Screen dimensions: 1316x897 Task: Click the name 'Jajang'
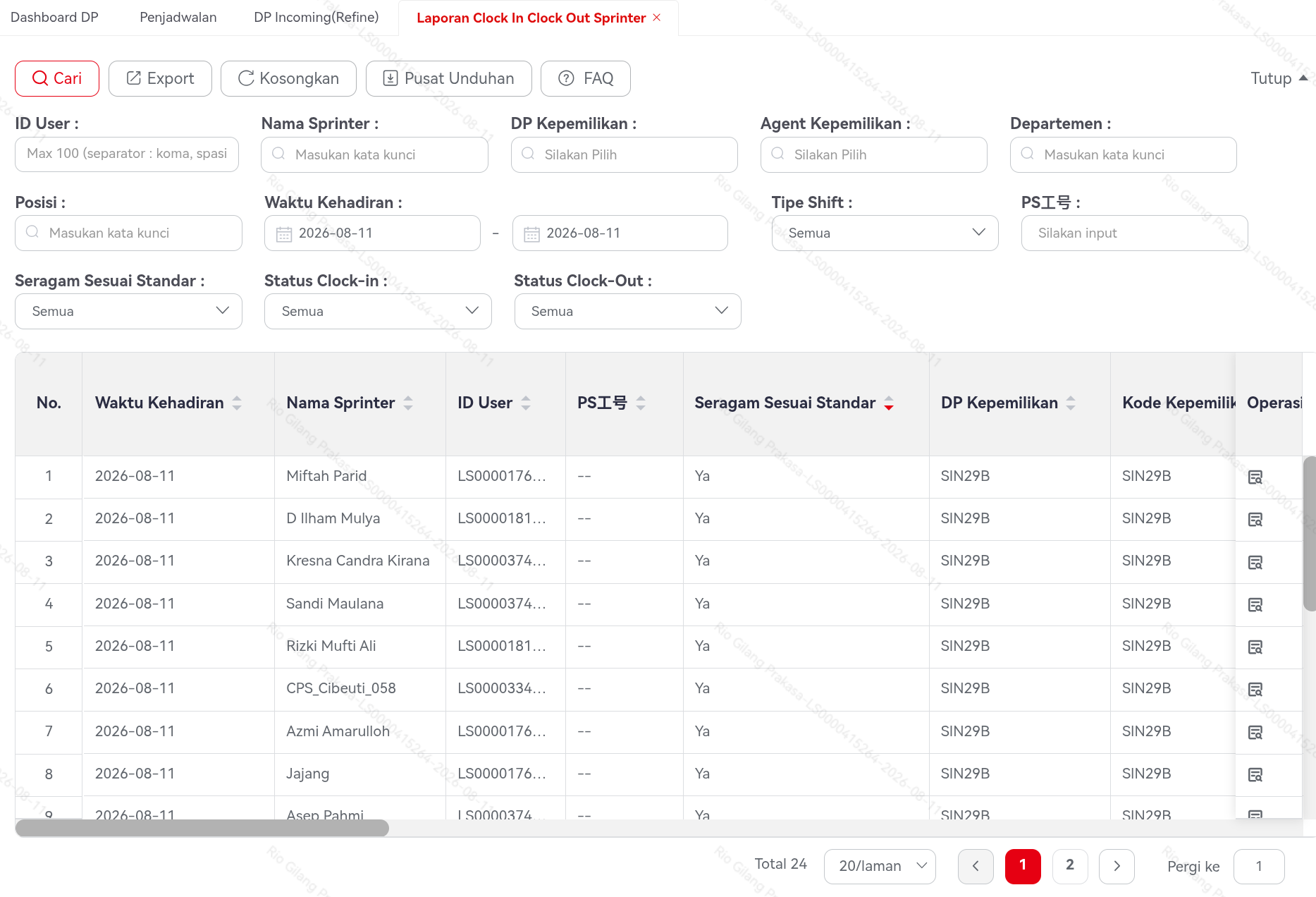pyautogui.click(x=308, y=774)
